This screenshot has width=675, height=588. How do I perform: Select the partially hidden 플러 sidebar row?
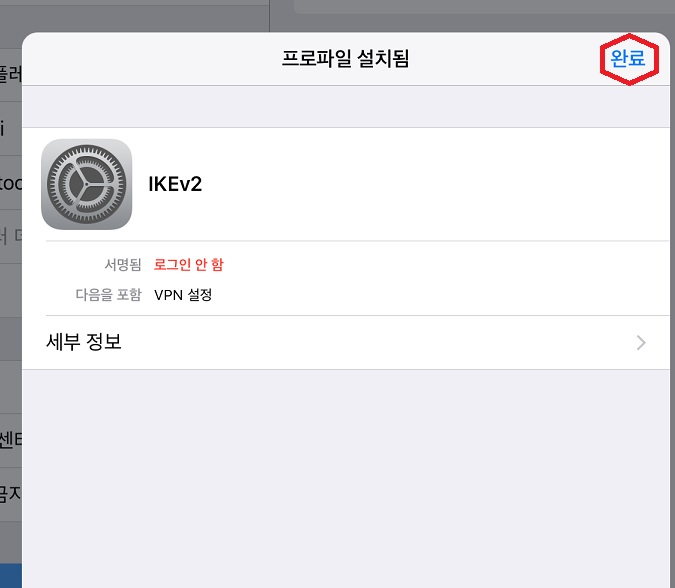click(11, 74)
